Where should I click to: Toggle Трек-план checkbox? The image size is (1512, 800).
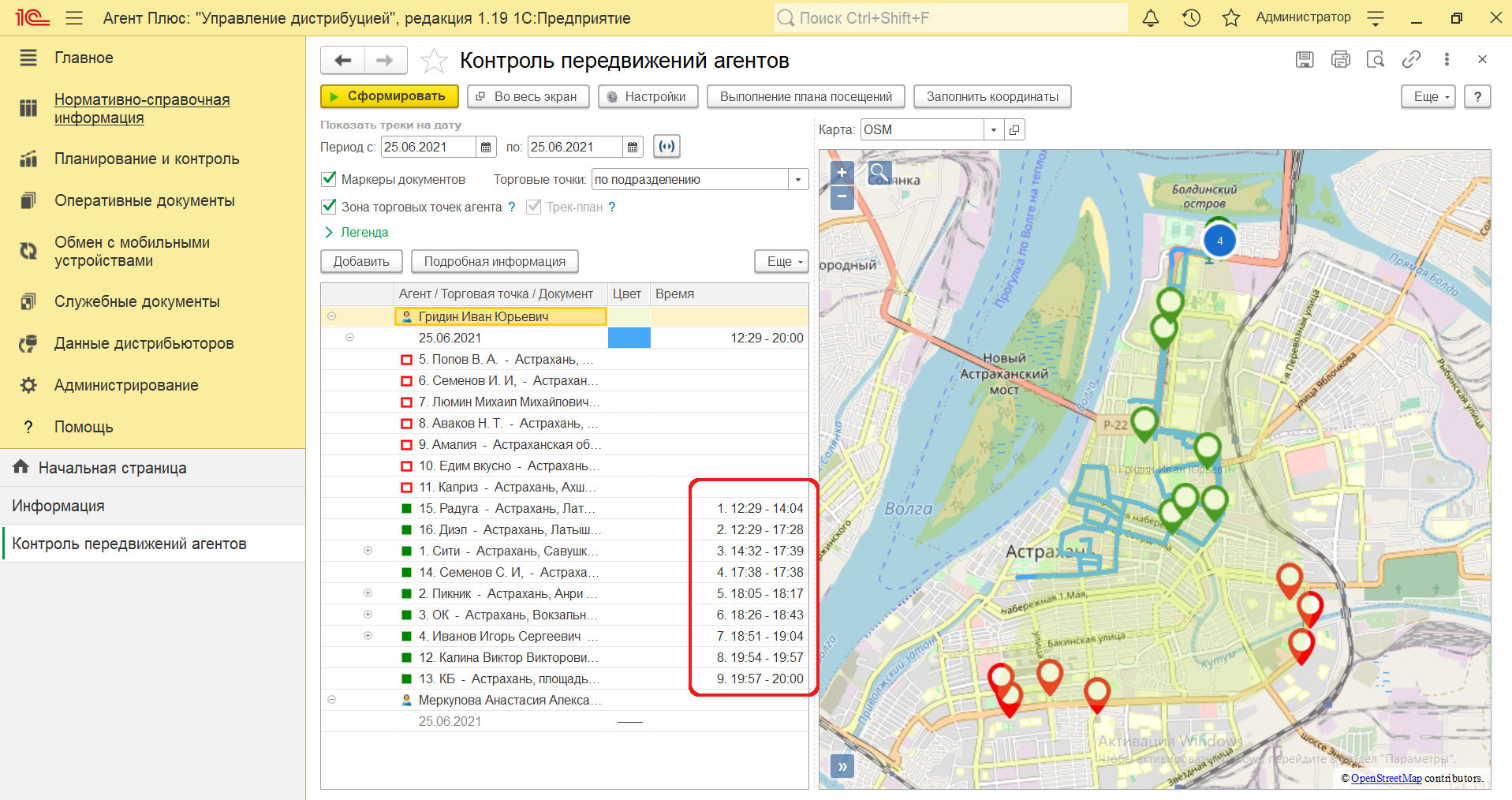pos(534,207)
